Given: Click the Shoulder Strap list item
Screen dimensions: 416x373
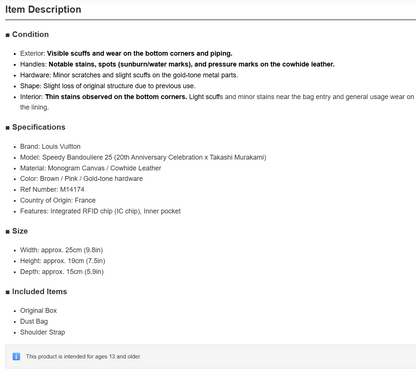Looking at the screenshot, I should click(43, 332).
